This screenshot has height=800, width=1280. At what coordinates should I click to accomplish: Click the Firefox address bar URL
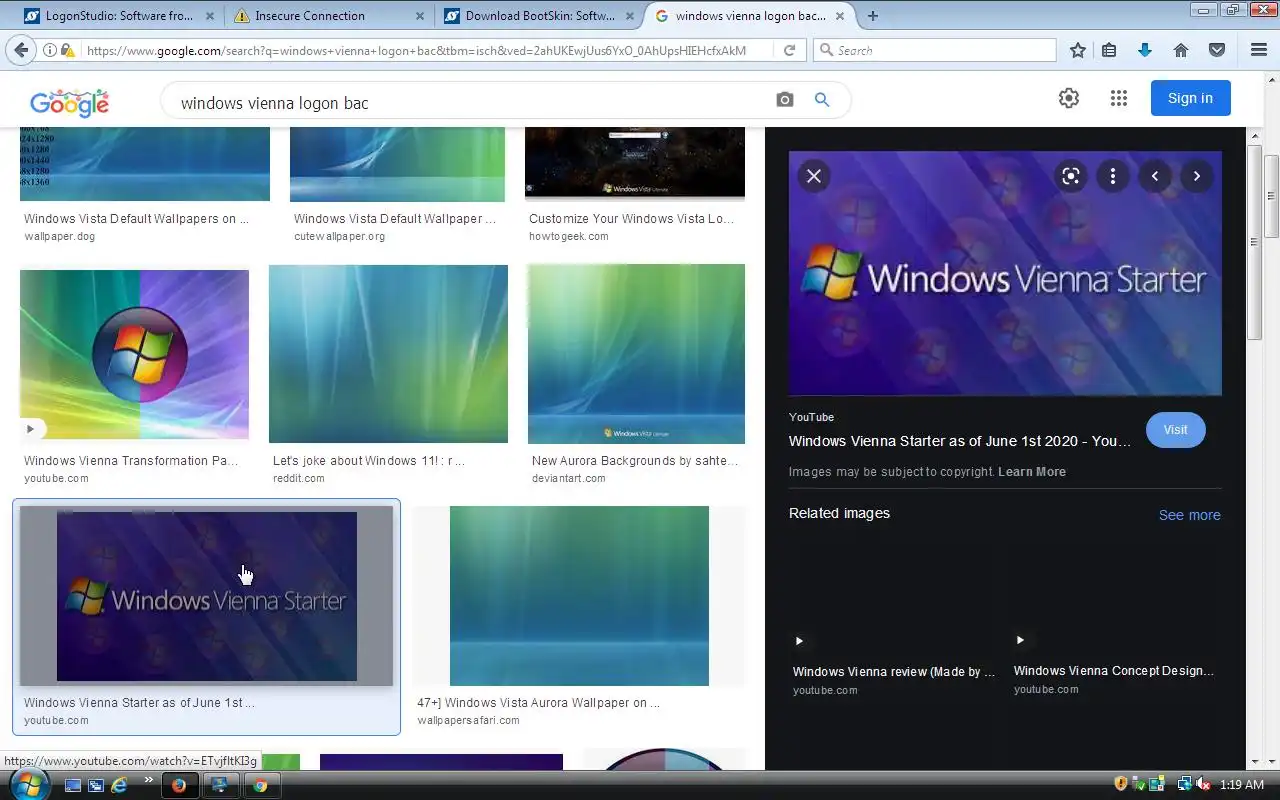pyautogui.click(x=416, y=50)
